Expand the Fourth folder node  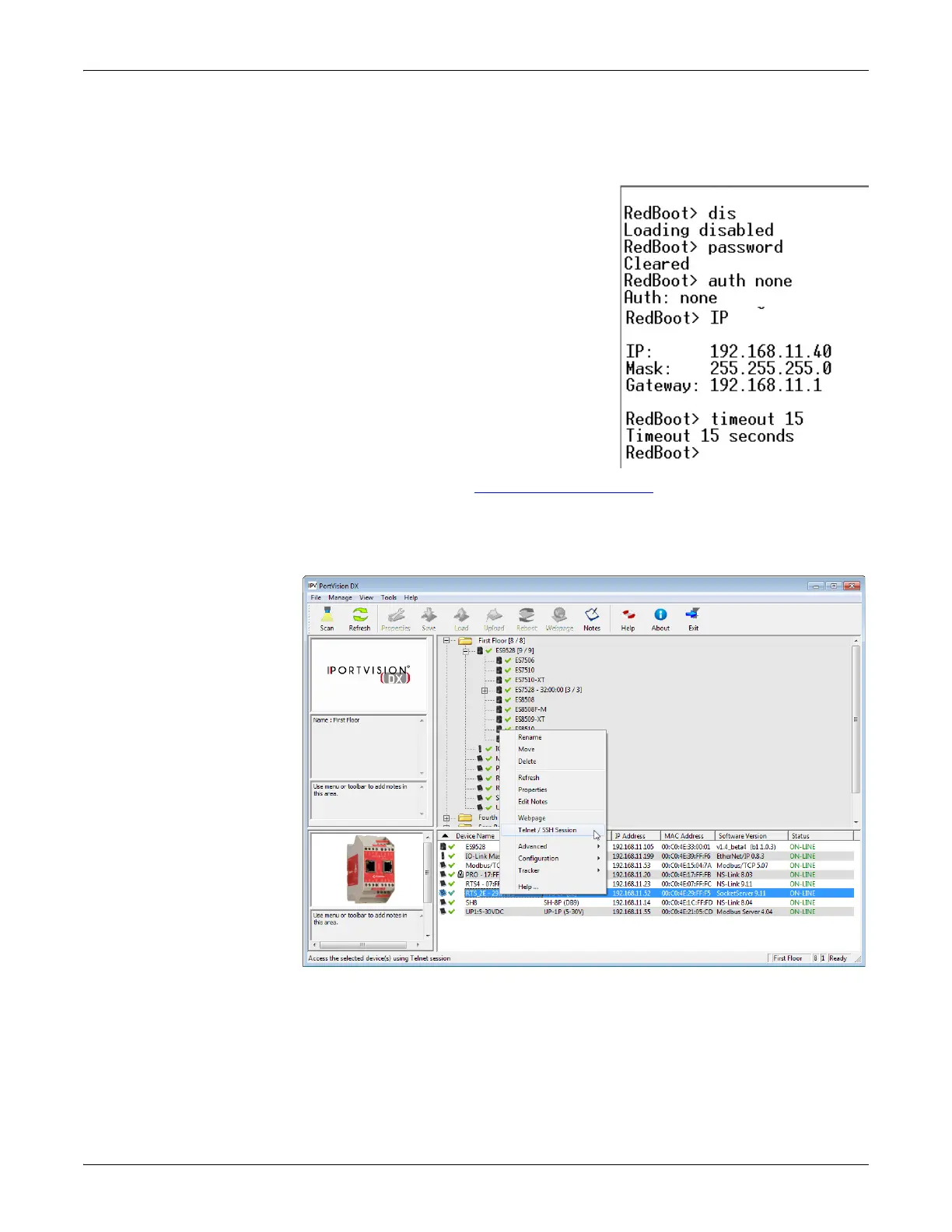pyautogui.click(x=446, y=817)
